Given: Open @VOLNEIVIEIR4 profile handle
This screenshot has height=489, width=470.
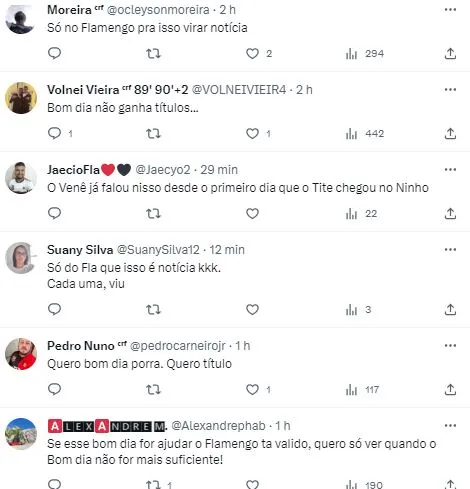Looking at the screenshot, I should [x=239, y=90].
